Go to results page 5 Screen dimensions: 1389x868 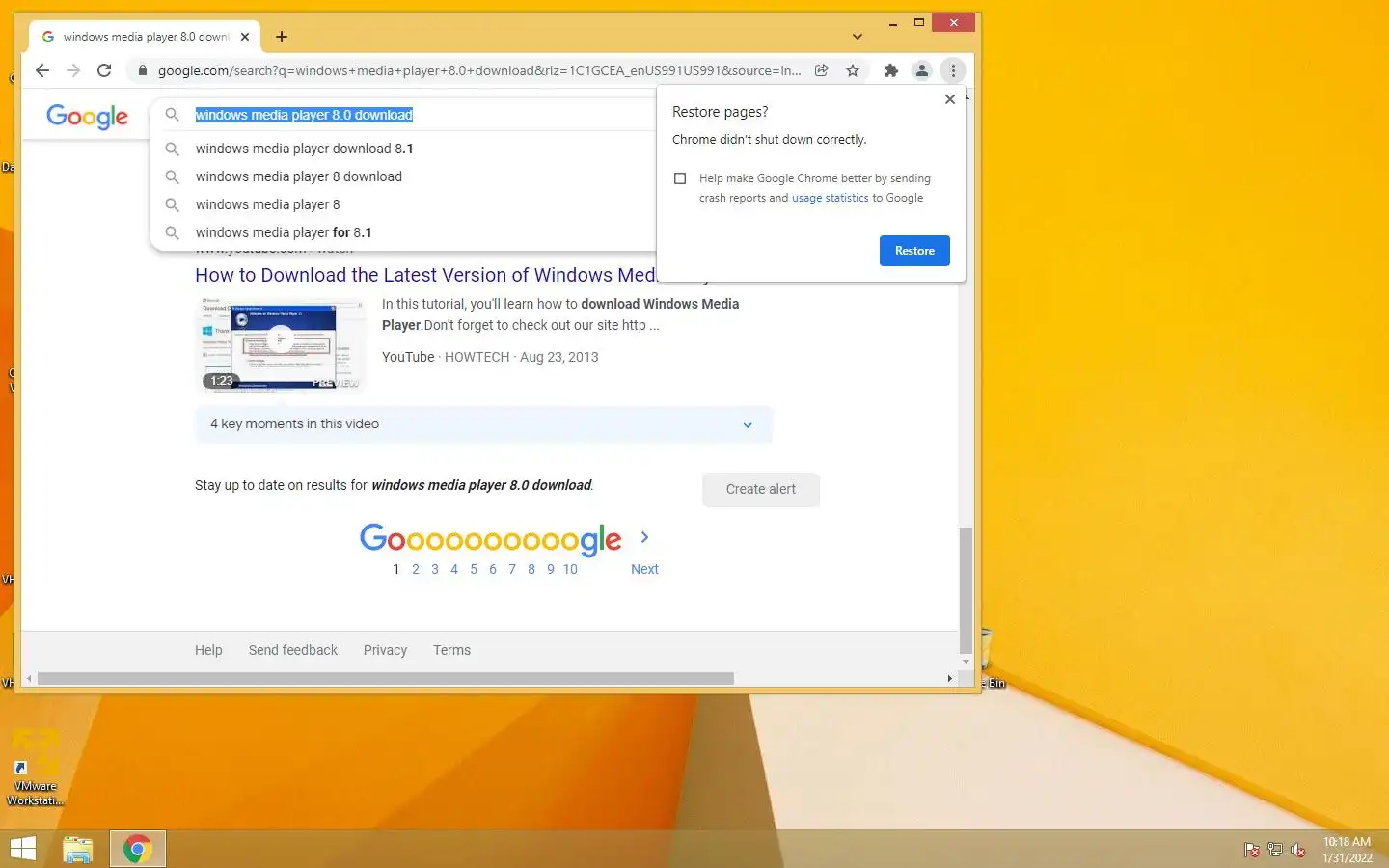(x=474, y=569)
